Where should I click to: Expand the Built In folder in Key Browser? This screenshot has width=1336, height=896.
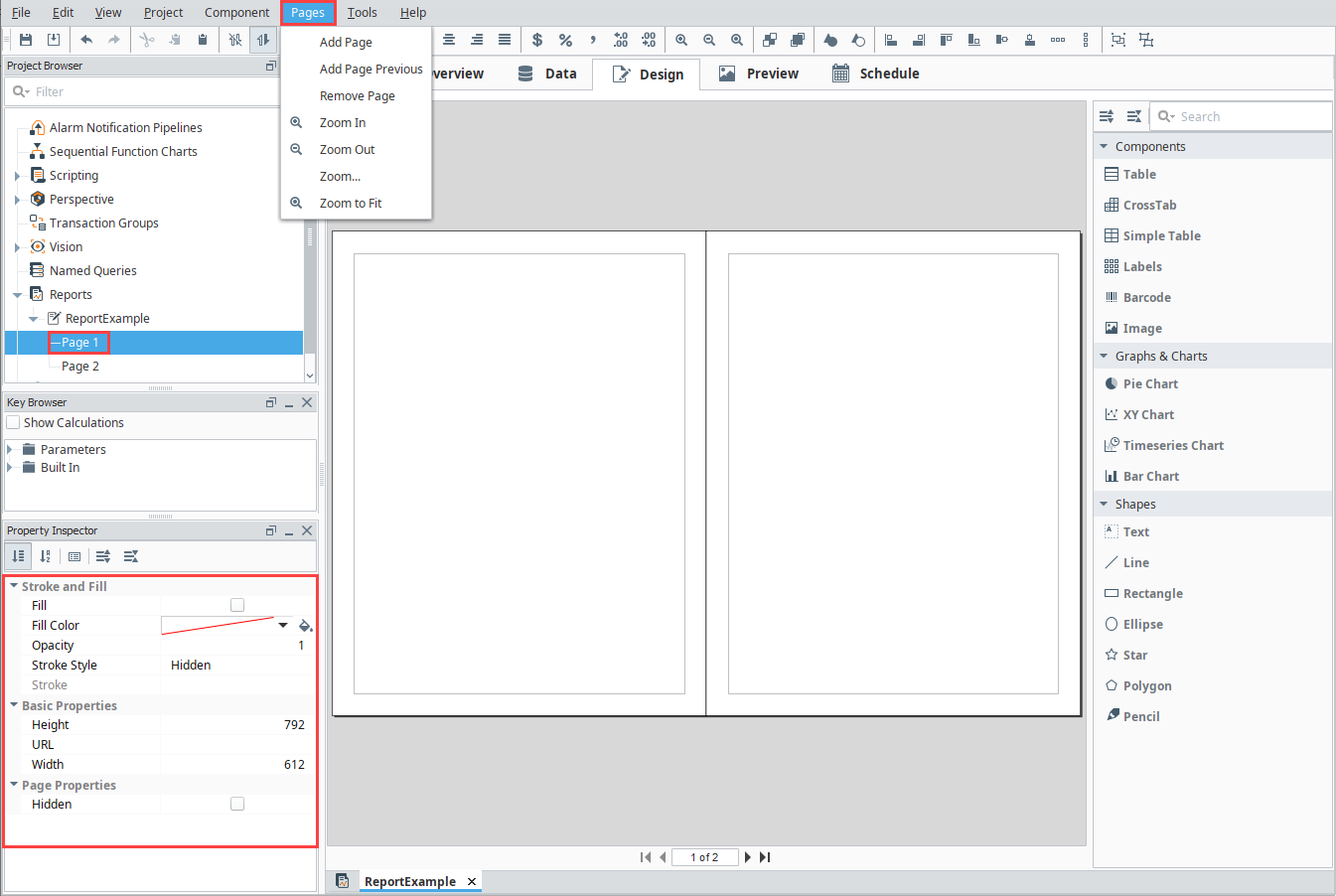point(10,467)
